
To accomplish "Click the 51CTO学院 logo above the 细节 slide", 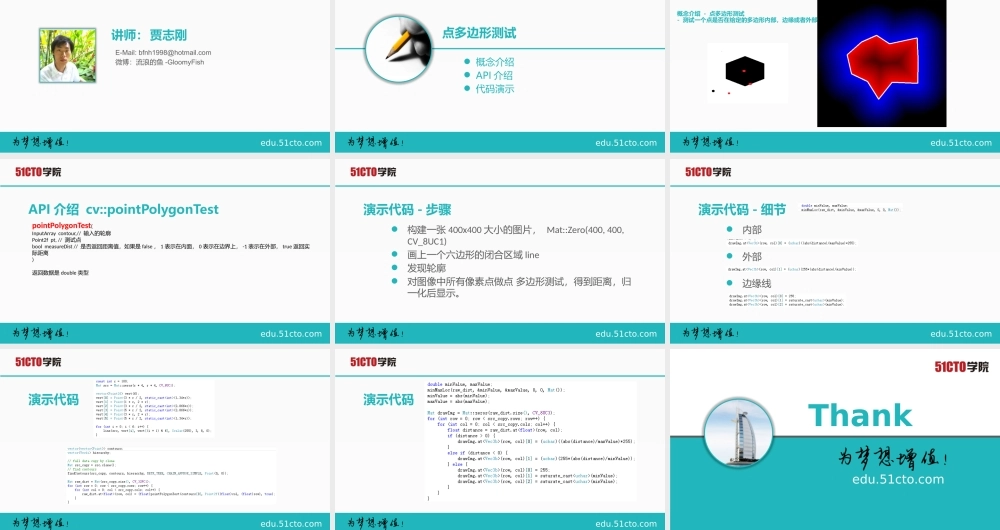I will [708, 172].
